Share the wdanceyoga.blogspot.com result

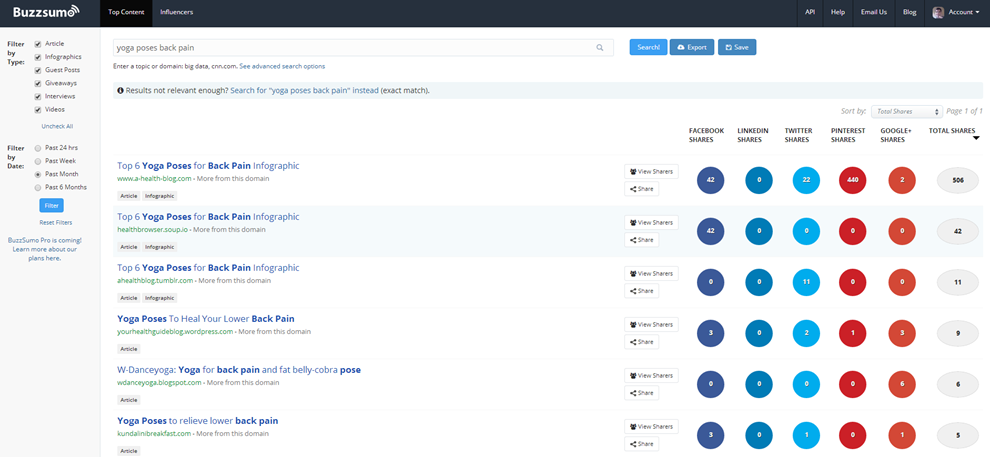coord(641,393)
